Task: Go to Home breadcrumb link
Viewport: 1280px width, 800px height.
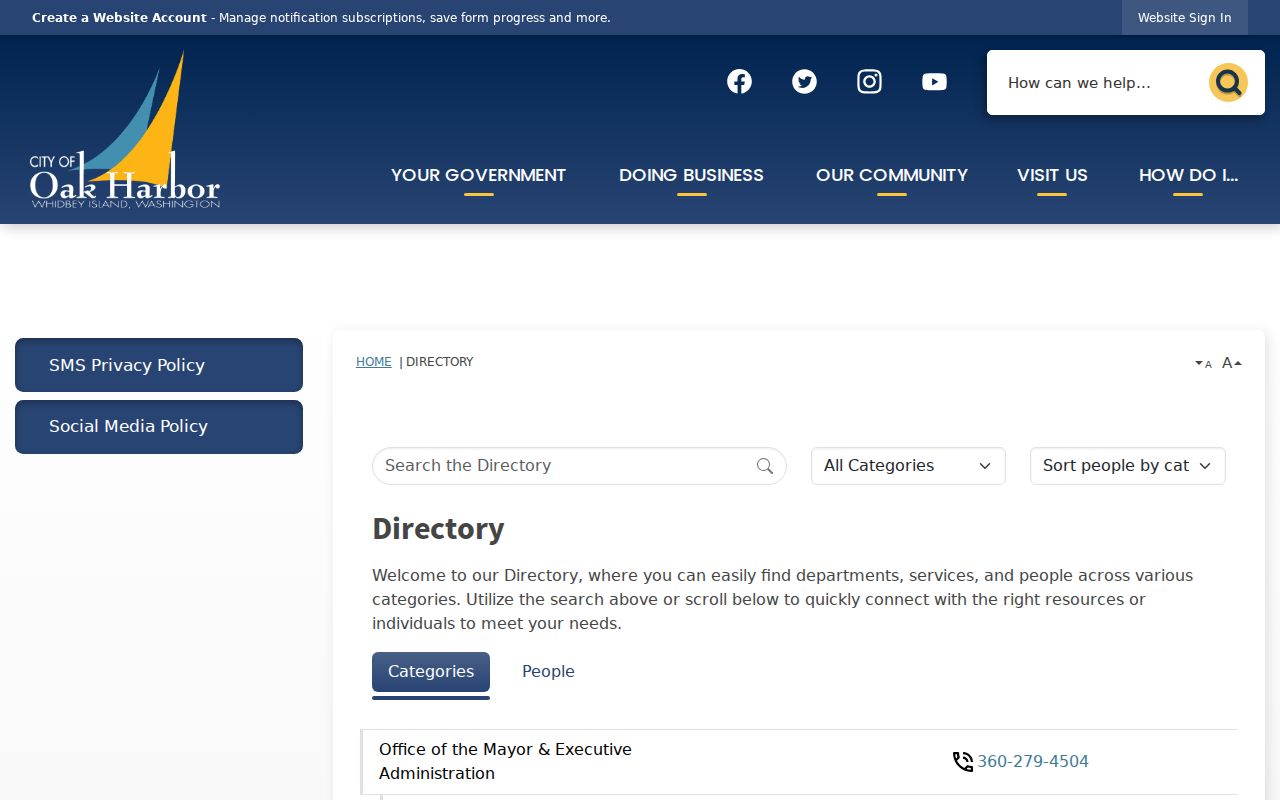Action: (374, 362)
